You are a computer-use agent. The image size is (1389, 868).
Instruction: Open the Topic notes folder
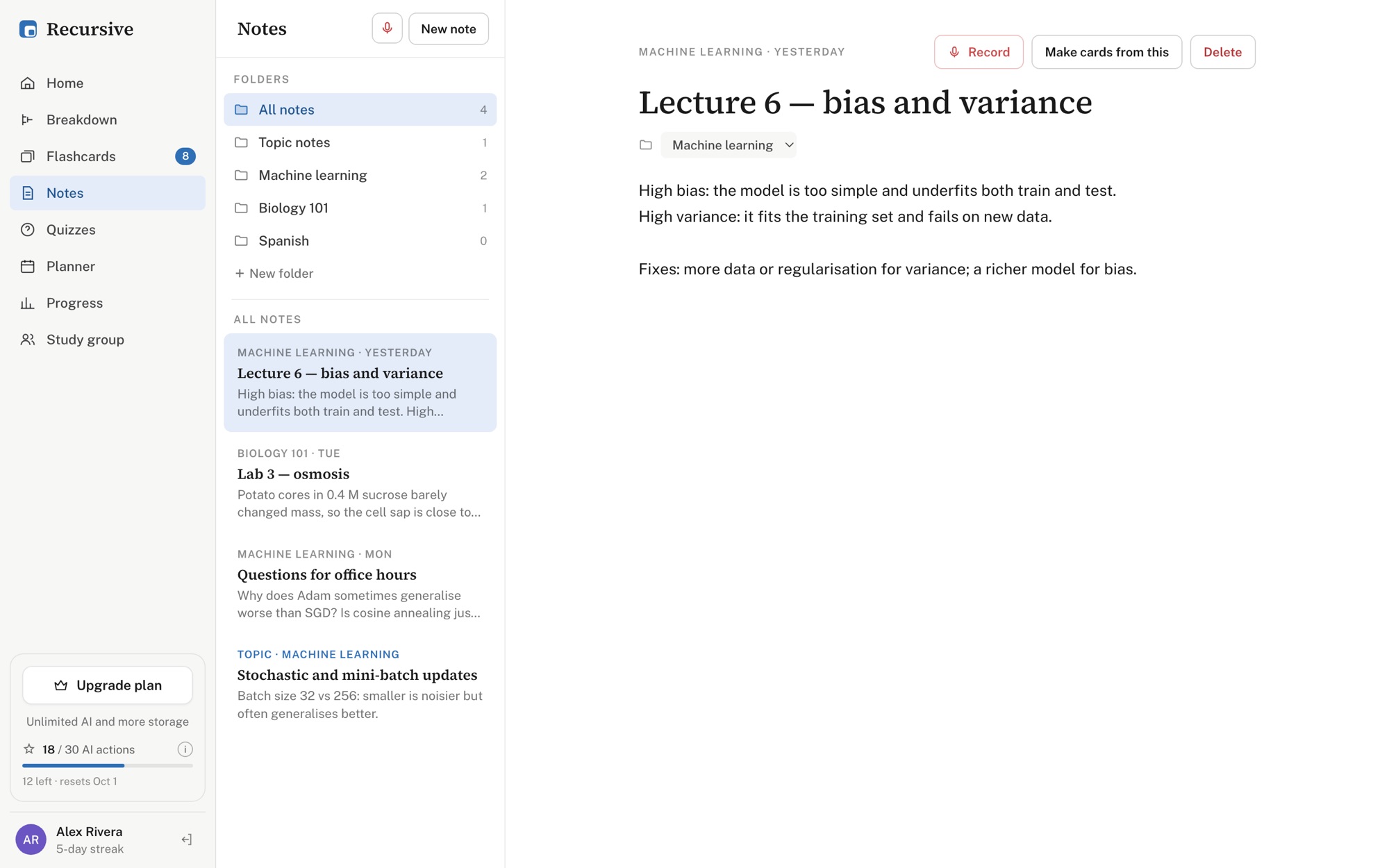point(360,142)
